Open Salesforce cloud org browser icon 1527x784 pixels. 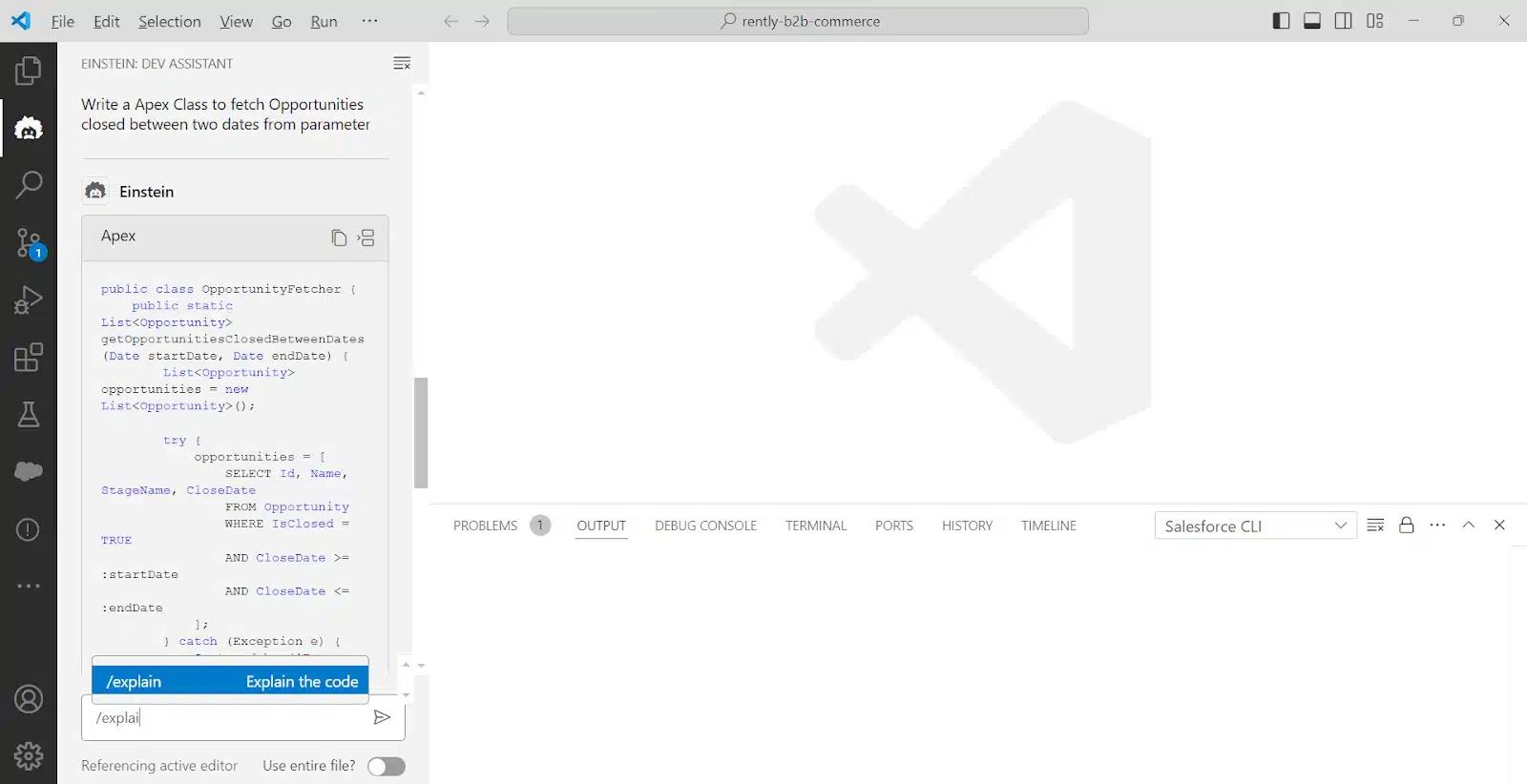[x=29, y=471]
